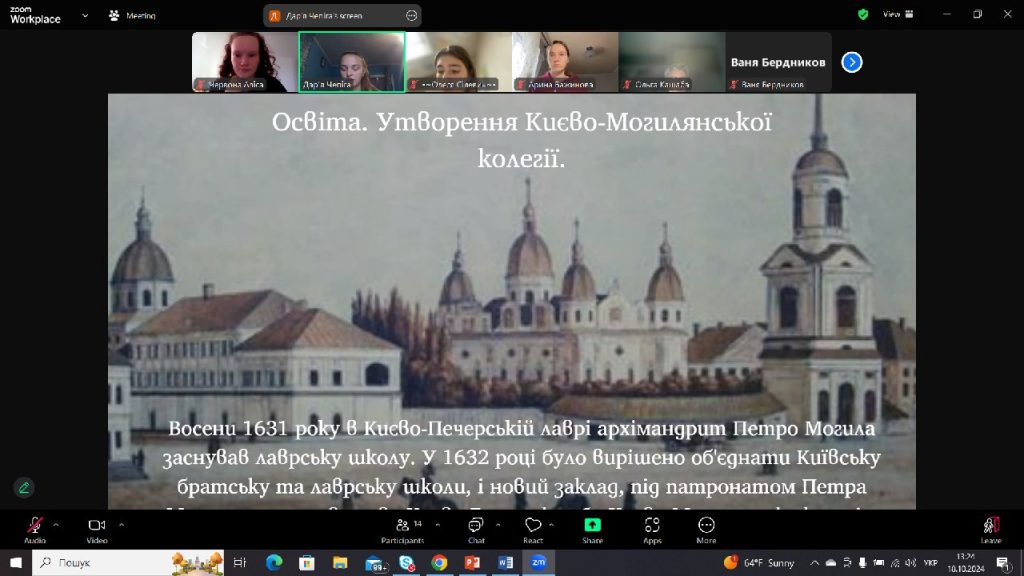This screenshot has height=576, width=1024.
Task: Open Microsoft Store from taskbar
Action: click(306, 562)
